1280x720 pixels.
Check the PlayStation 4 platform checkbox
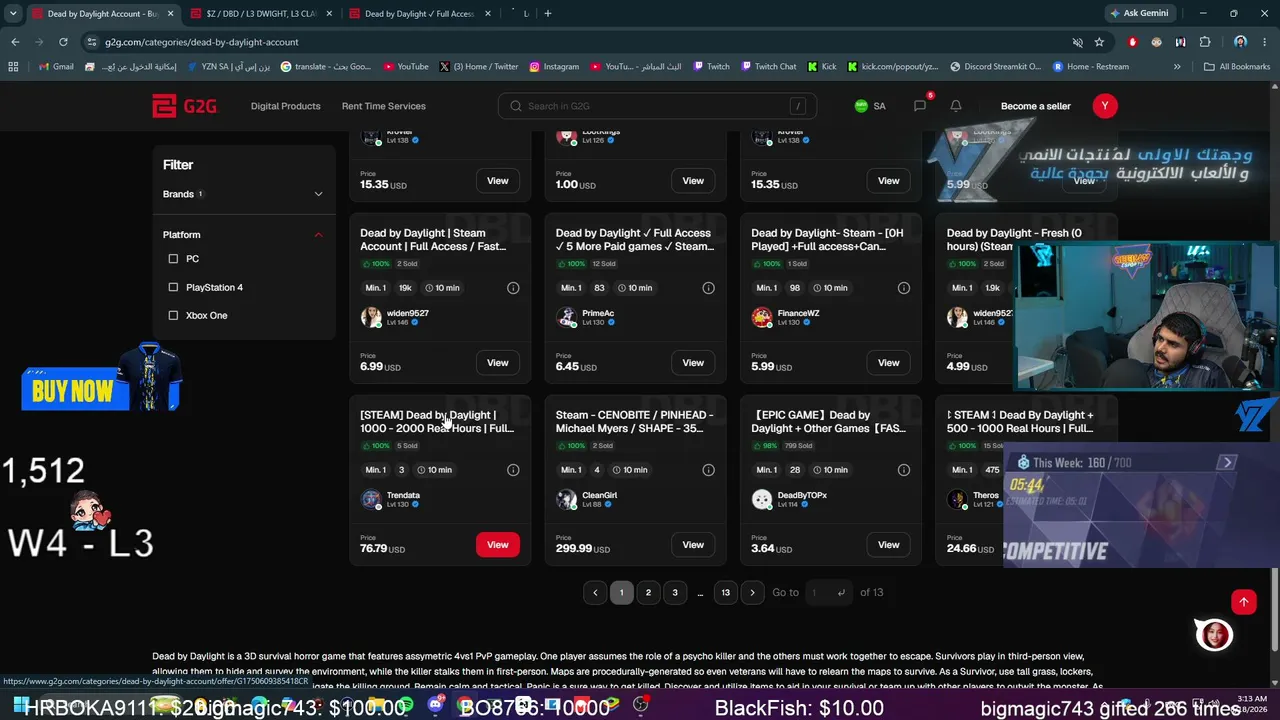point(173,288)
